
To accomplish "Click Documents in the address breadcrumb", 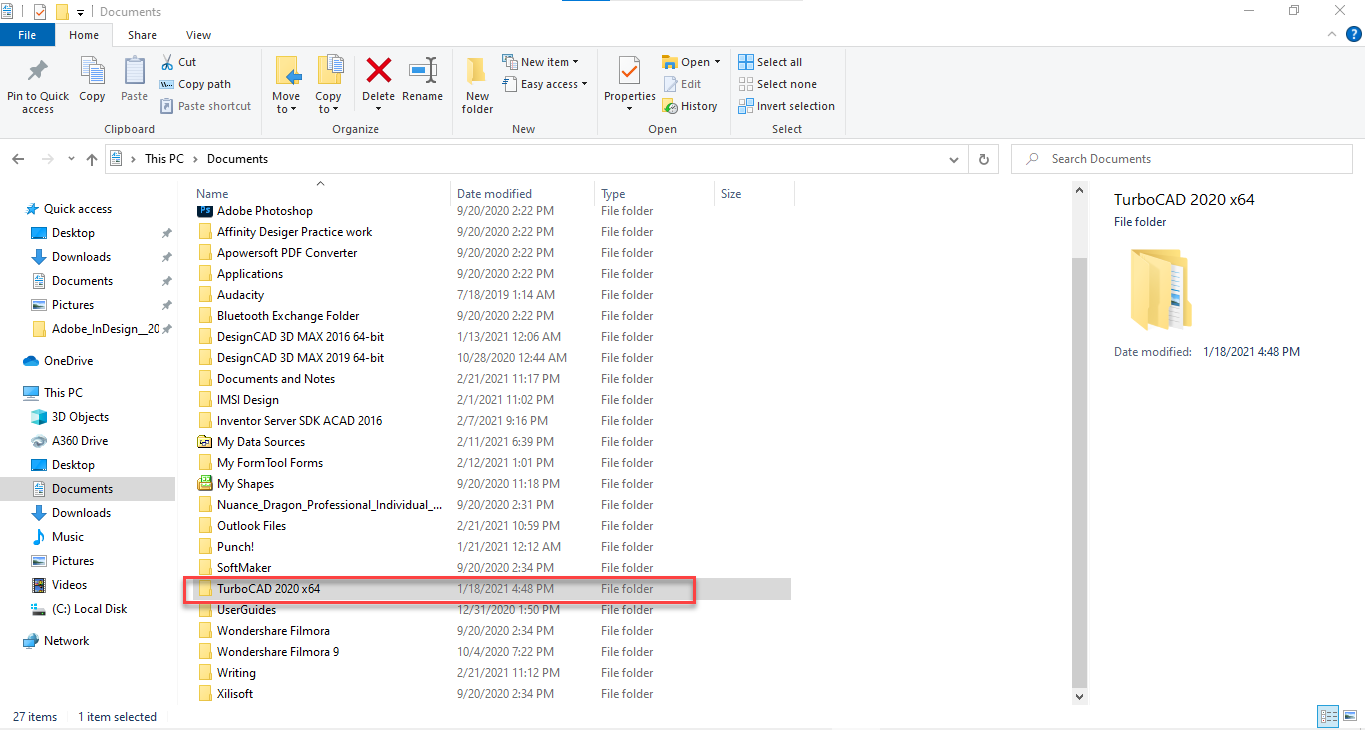I will coord(237,159).
